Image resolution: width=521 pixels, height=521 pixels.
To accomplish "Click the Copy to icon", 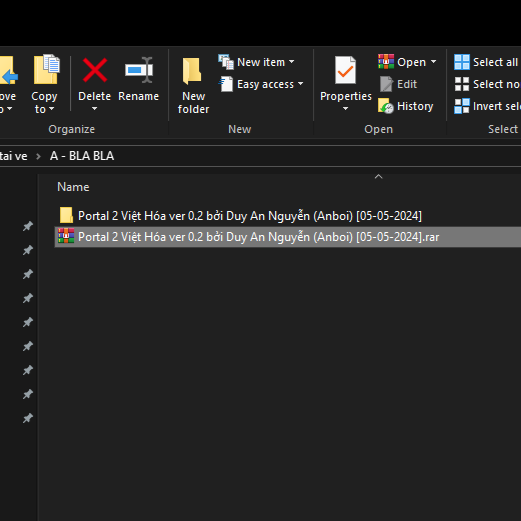I will point(47,69).
